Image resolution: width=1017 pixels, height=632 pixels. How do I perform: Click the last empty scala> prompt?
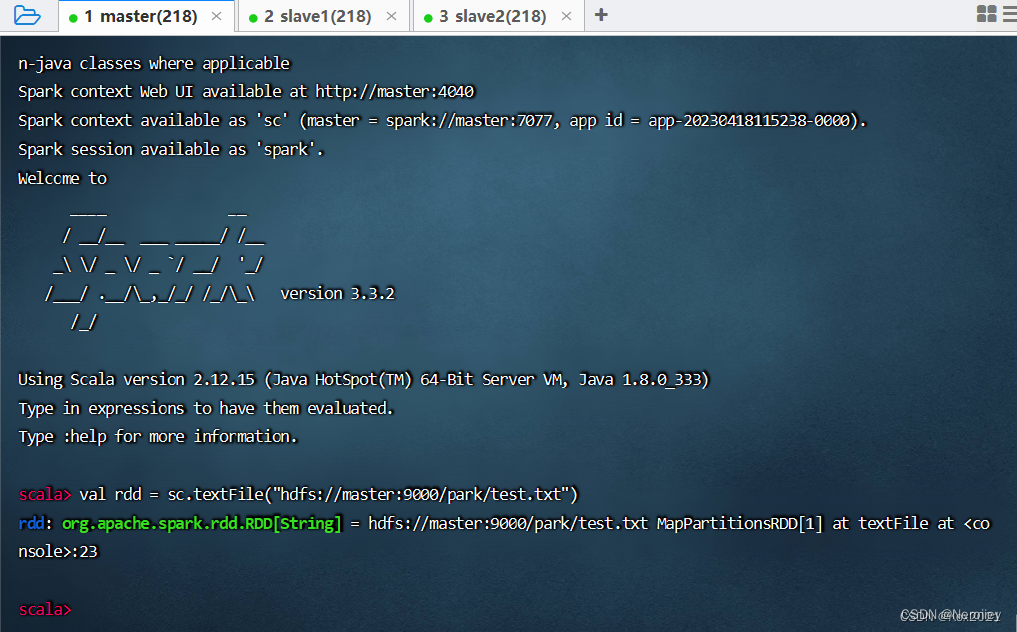(45, 609)
